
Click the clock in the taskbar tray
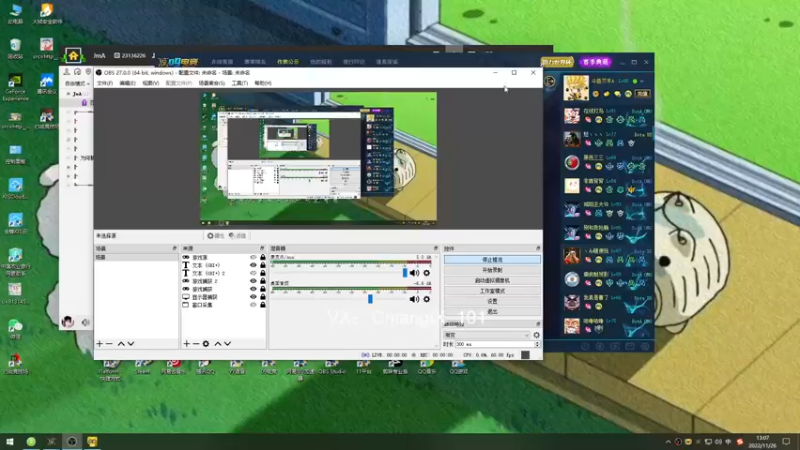[762, 442]
